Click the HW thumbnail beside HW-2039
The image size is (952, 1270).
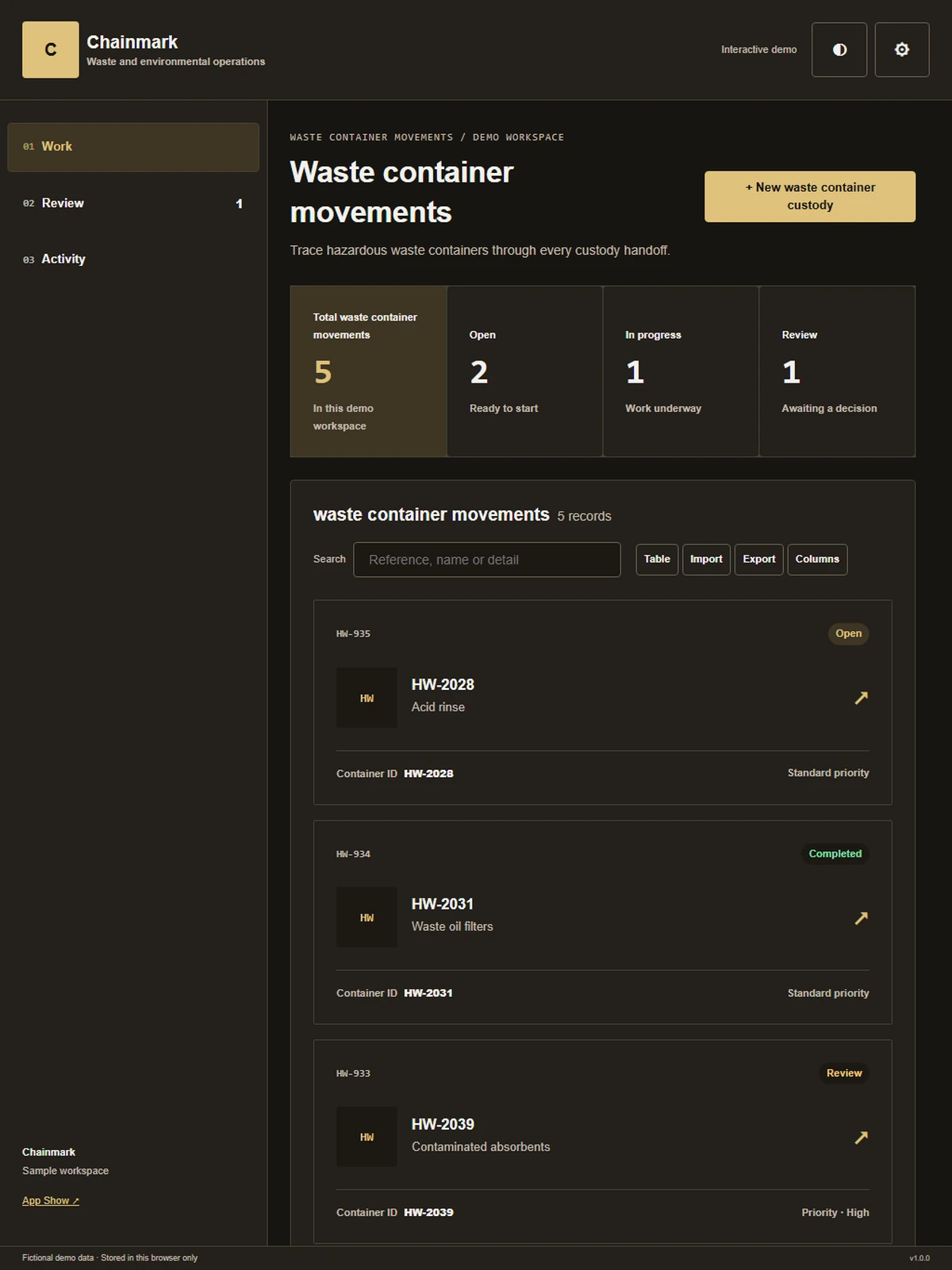[367, 1137]
